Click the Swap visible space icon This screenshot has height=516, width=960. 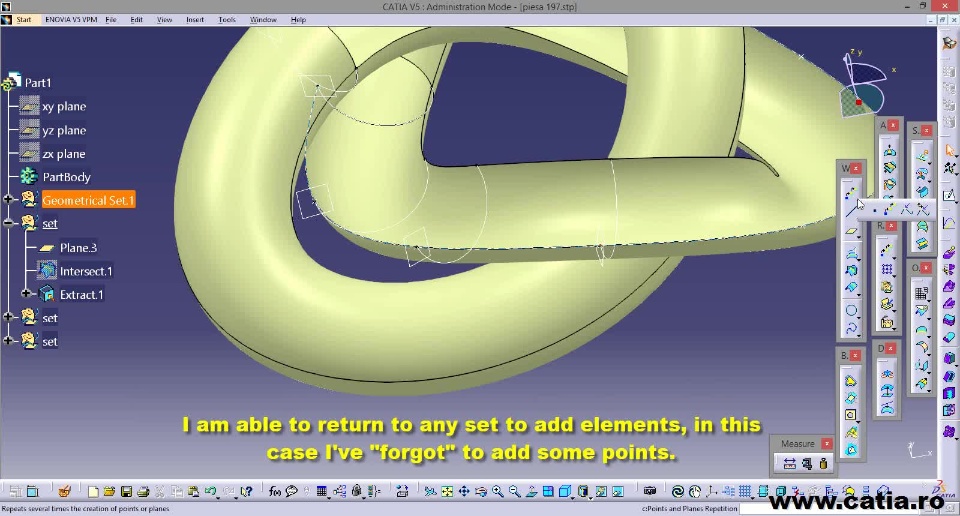(618, 491)
